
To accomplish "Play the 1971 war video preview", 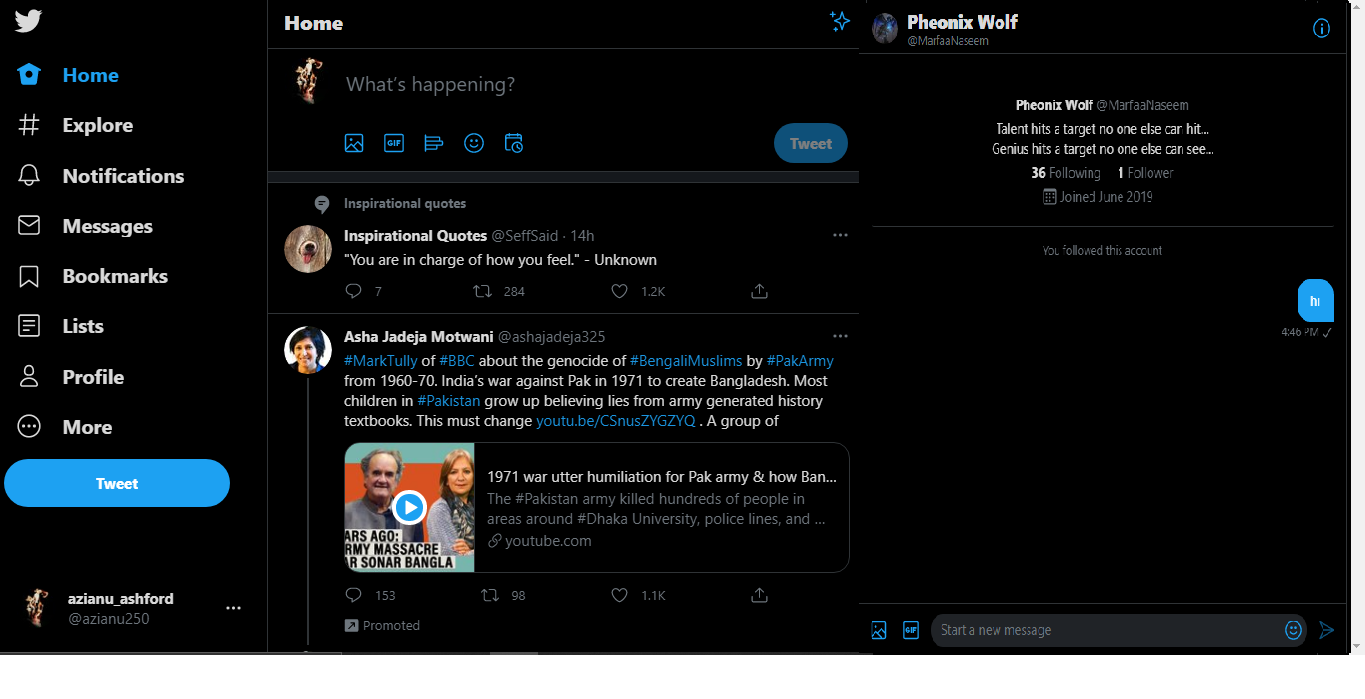I will click(409, 507).
